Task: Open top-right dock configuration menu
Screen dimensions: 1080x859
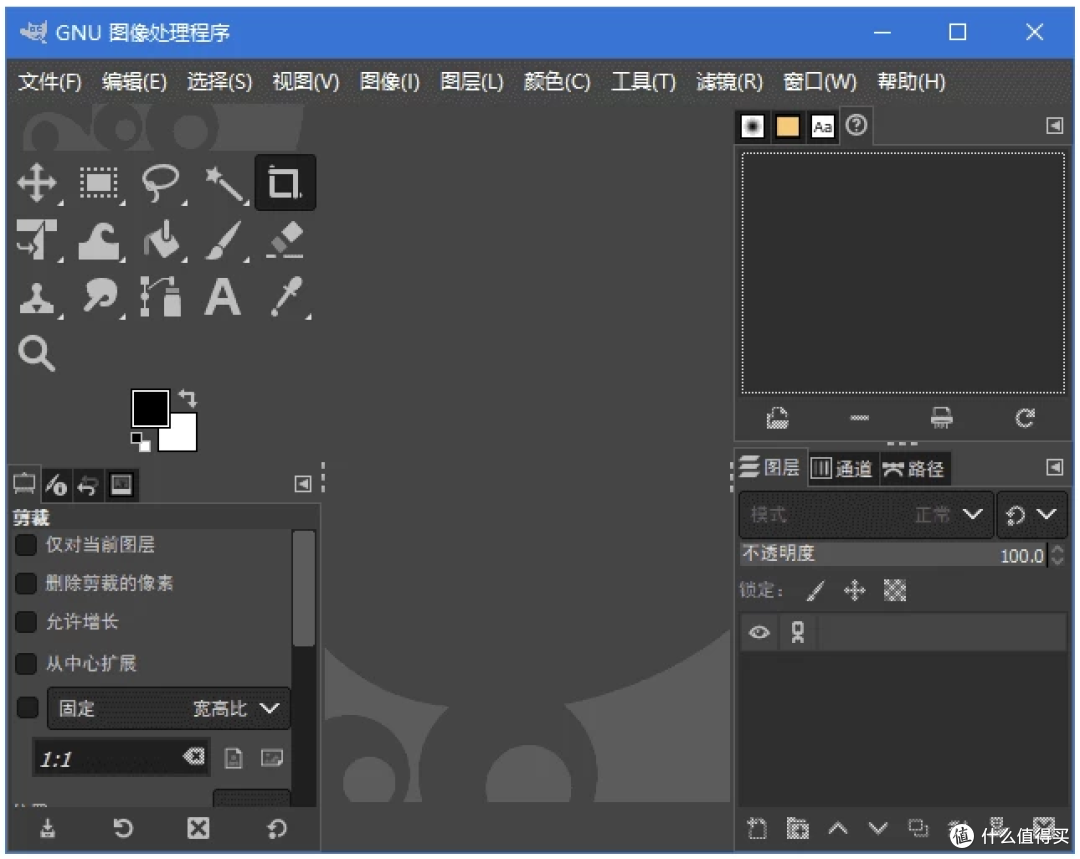Action: [1055, 125]
